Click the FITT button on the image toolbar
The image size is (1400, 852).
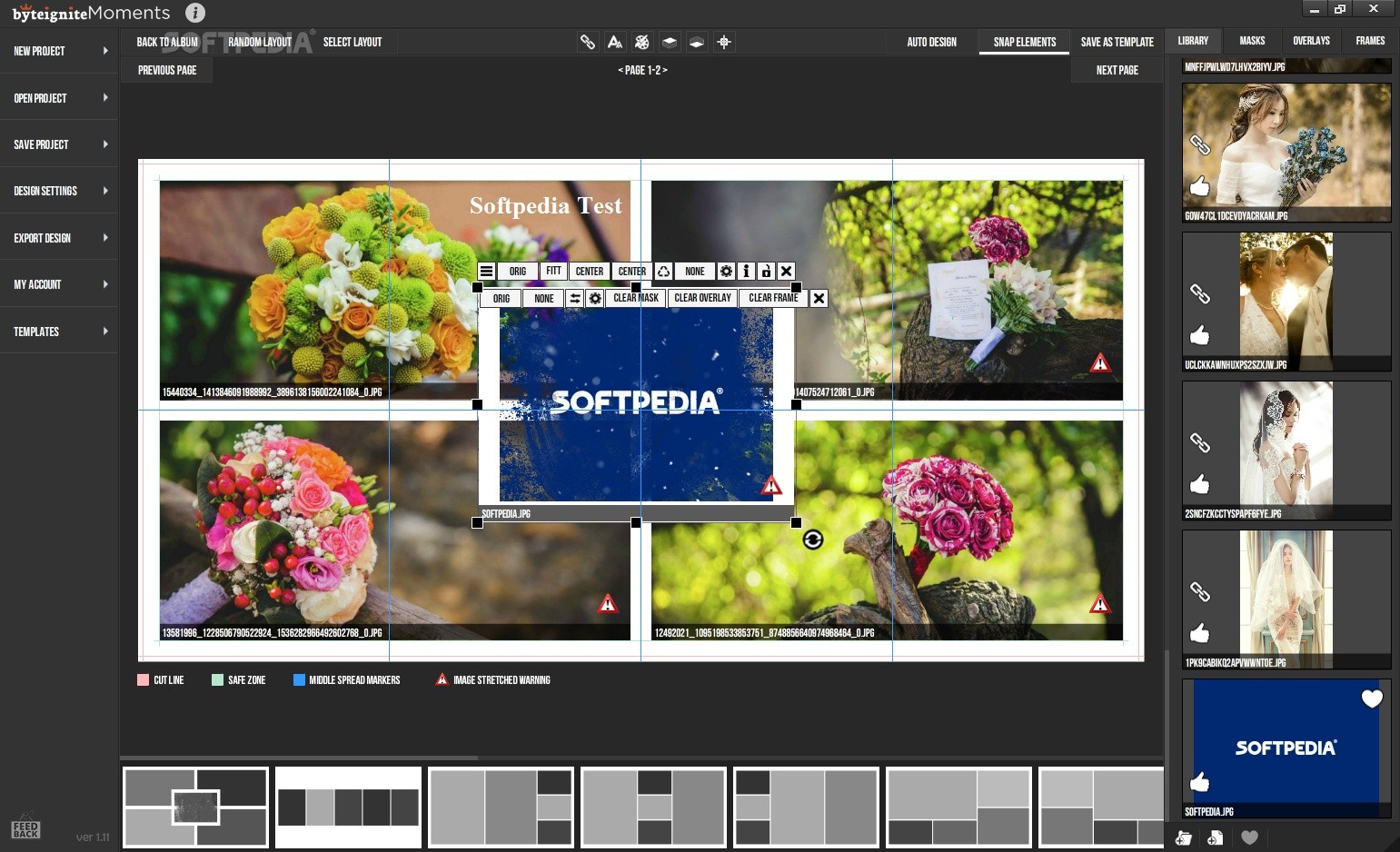[x=553, y=271]
